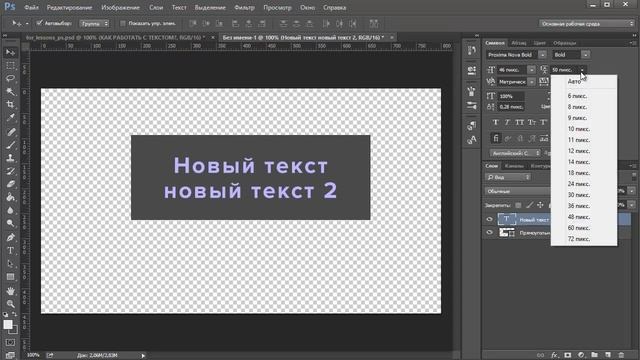Click the create new layer icon
Screen dimensions: 640x360
608,355
